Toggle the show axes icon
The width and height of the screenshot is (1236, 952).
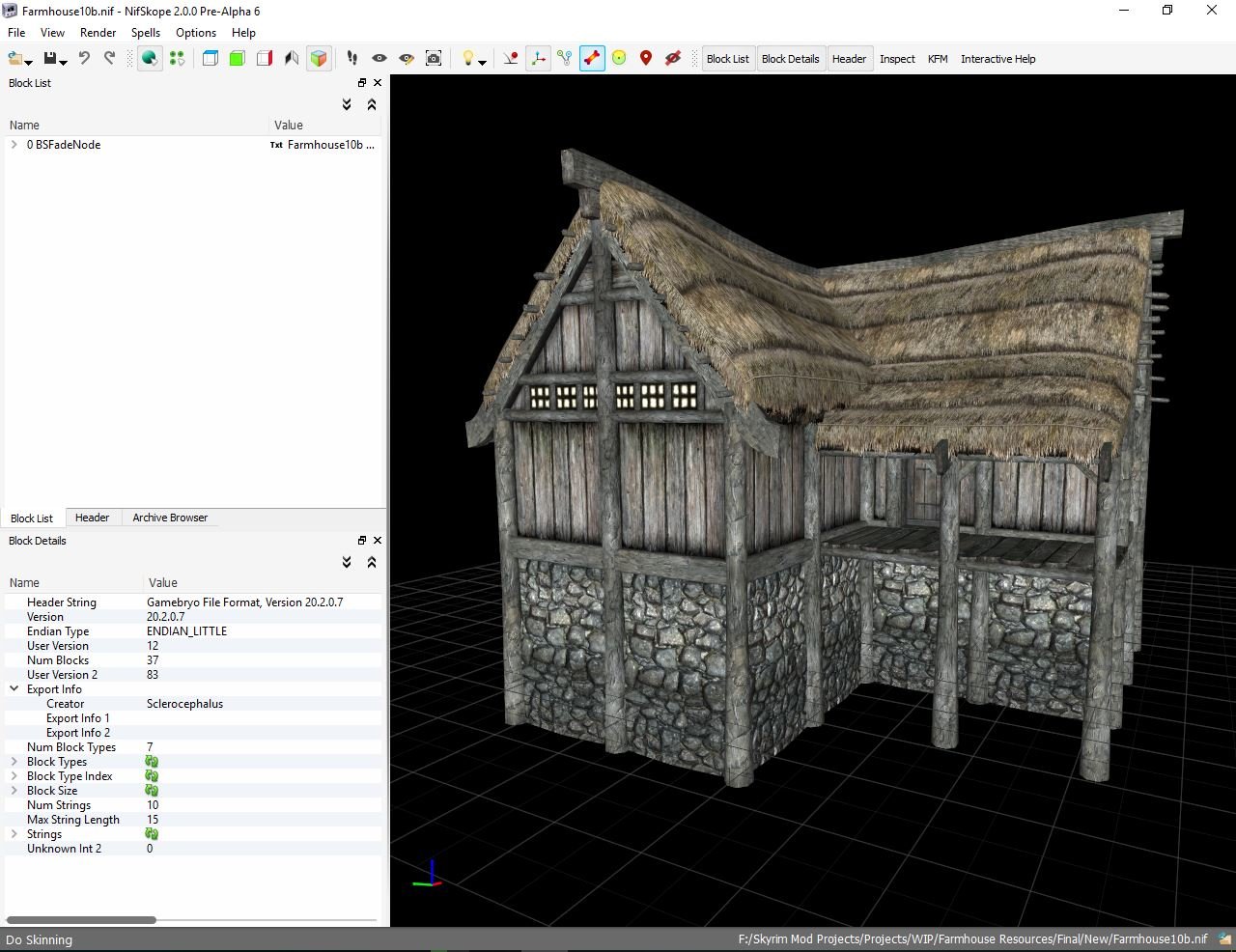pos(538,59)
